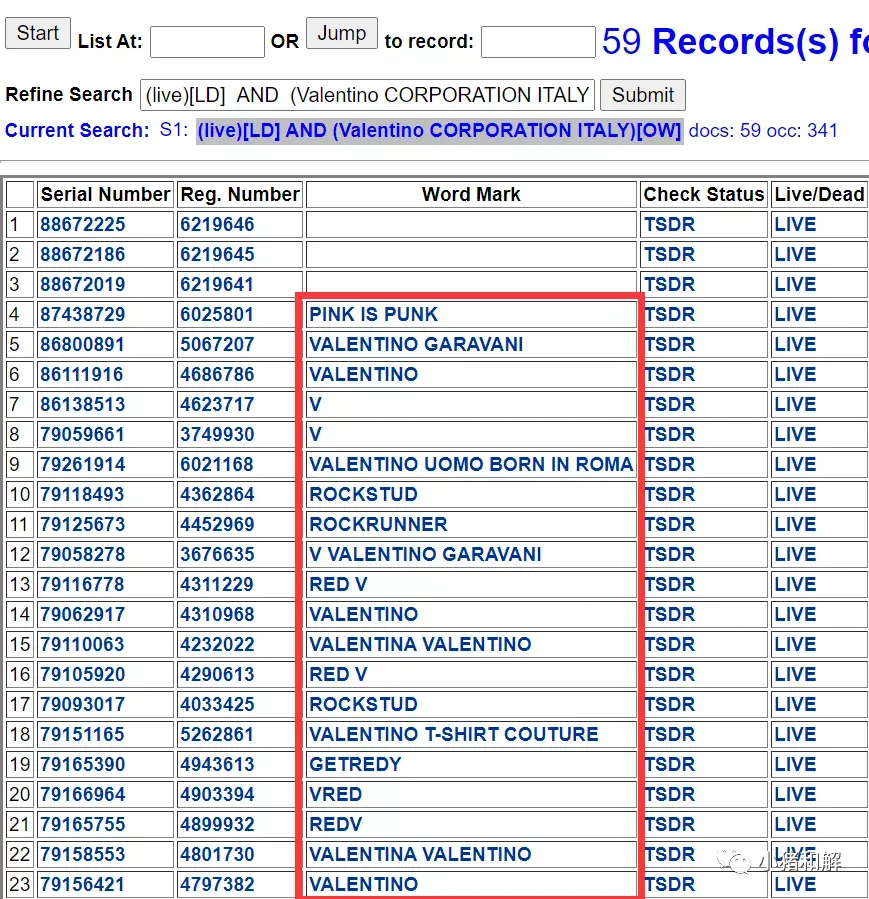This screenshot has width=869, height=899.
Task: Click LIVE status in row 13
Action: 795,584
